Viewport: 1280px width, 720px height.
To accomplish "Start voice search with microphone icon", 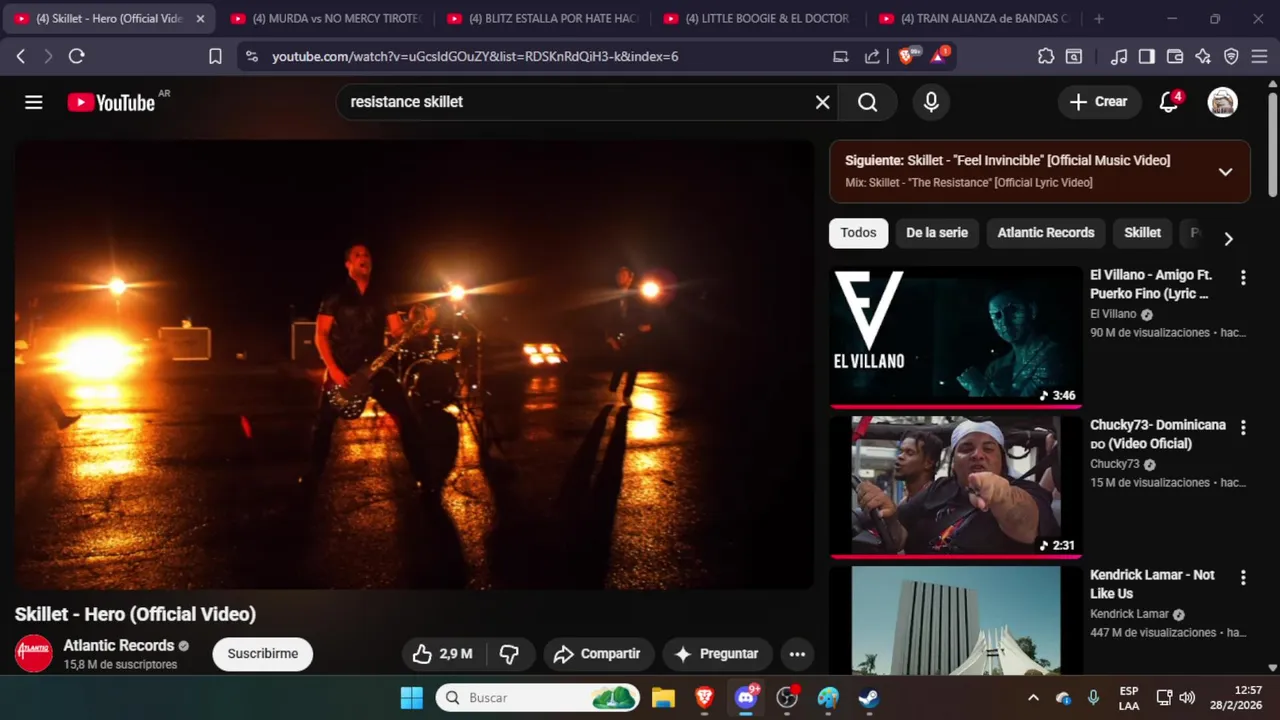I will point(931,102).
